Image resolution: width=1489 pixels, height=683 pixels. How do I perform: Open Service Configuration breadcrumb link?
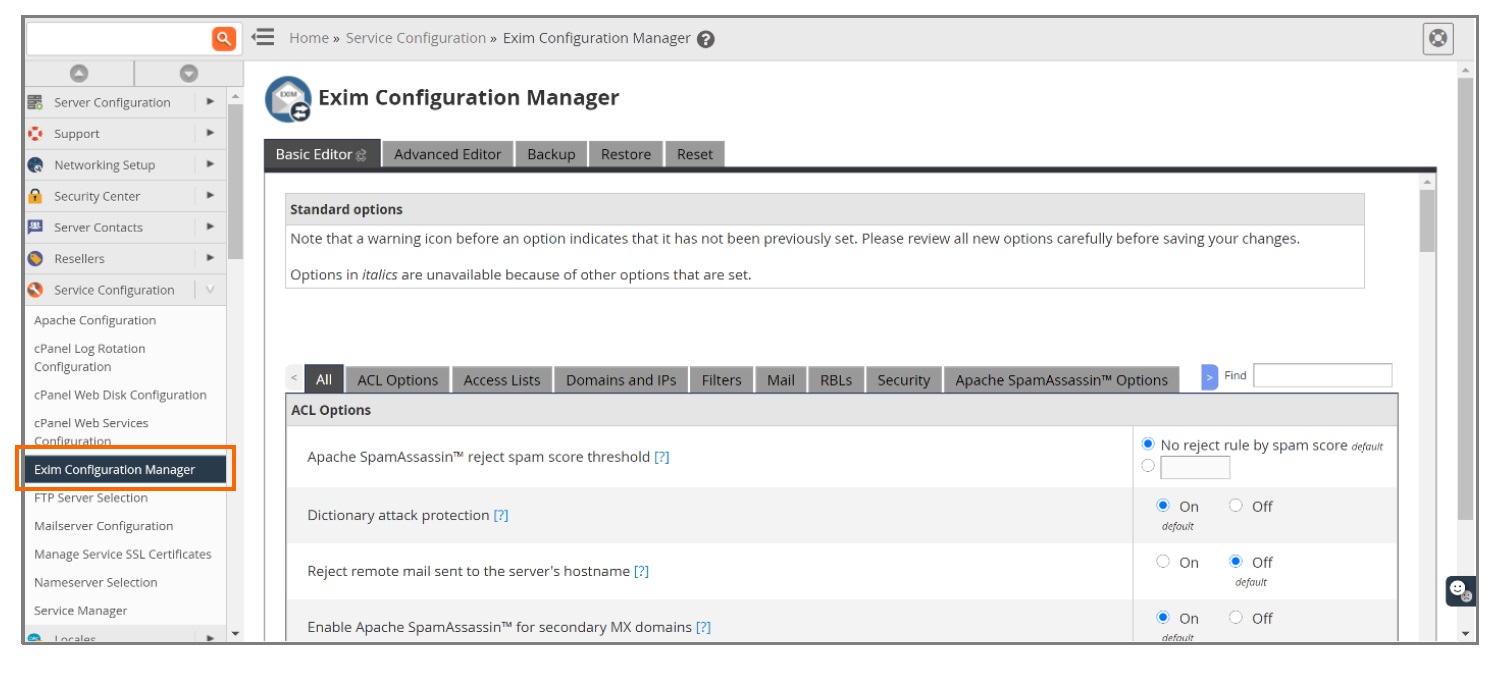(x=416, y=38)
